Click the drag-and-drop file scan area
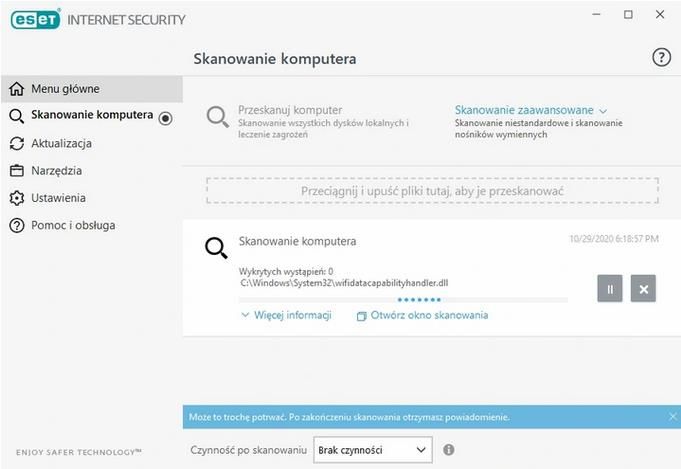The image size is (681, 469). pos(433,191)
